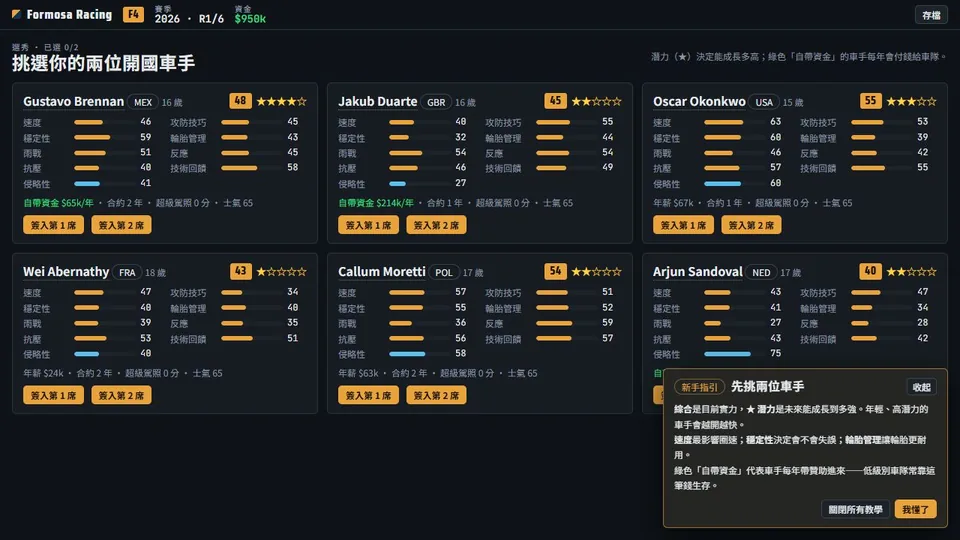The width and height of the screenshot is (960, 540).
Task: Click Wei's 年薪 $24k salary text
Action: tap(43, 373)
